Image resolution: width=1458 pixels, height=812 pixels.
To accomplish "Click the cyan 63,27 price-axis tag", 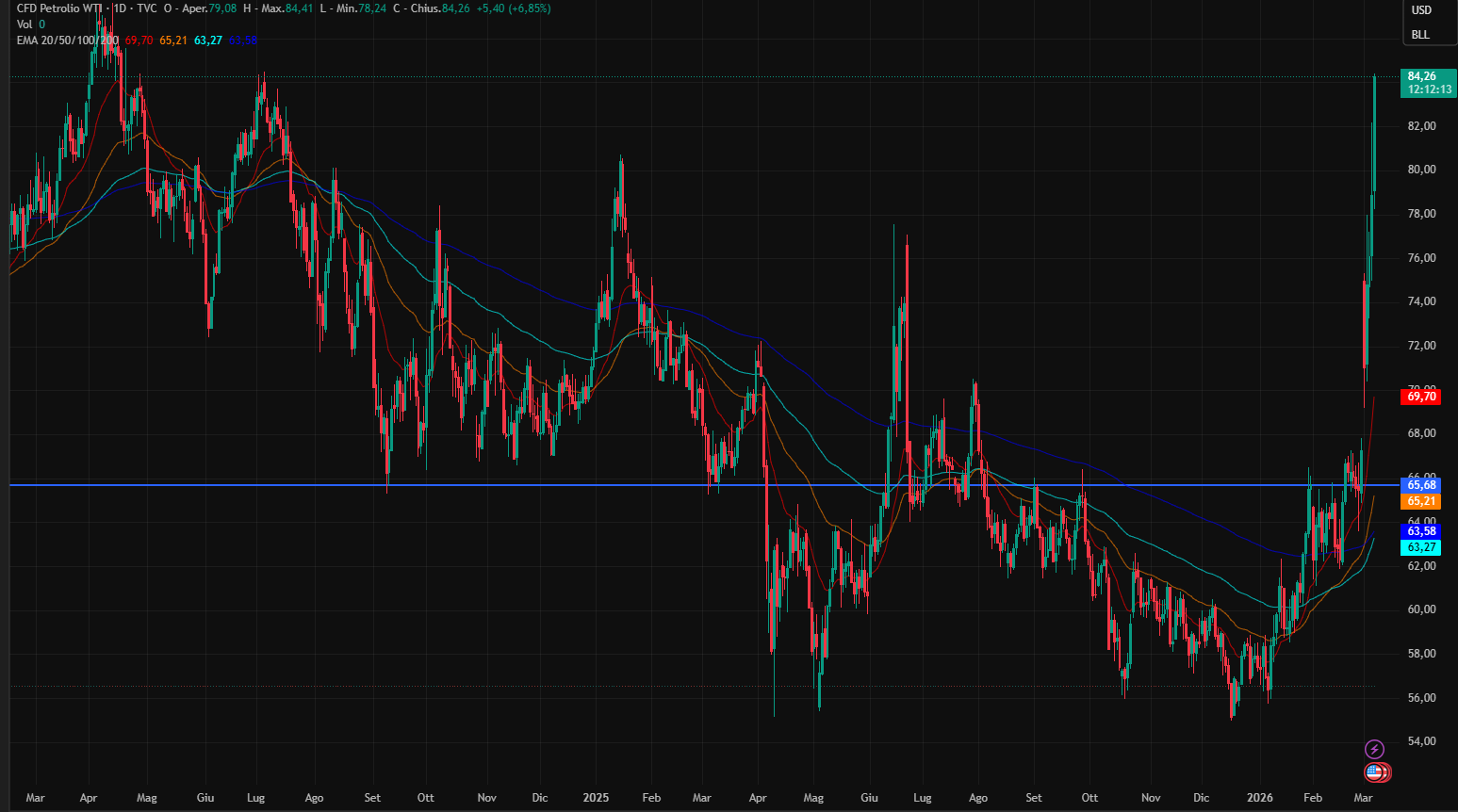I will pyautogui.click(x=1421, y=547).
